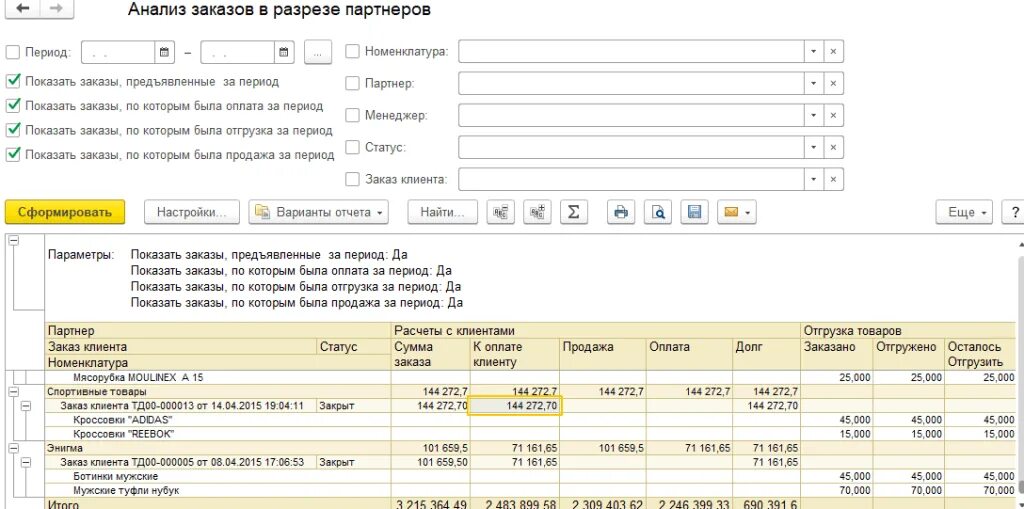
Task: Uncheck 'была оплата за период' option
Action: [12, 105]
